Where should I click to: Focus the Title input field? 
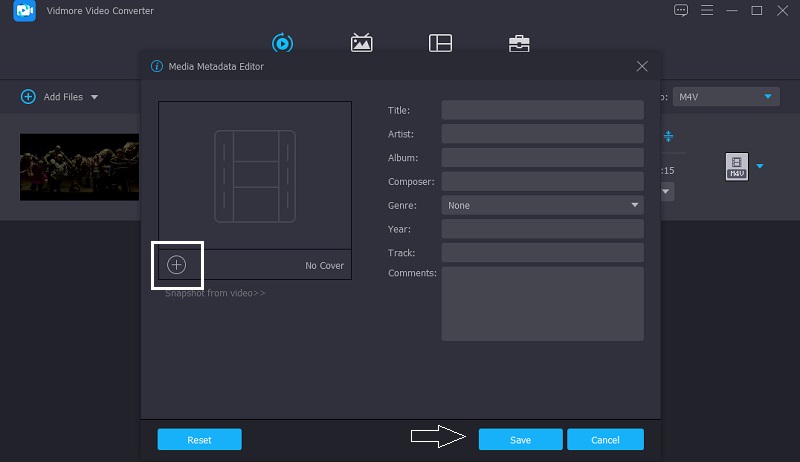542,110
